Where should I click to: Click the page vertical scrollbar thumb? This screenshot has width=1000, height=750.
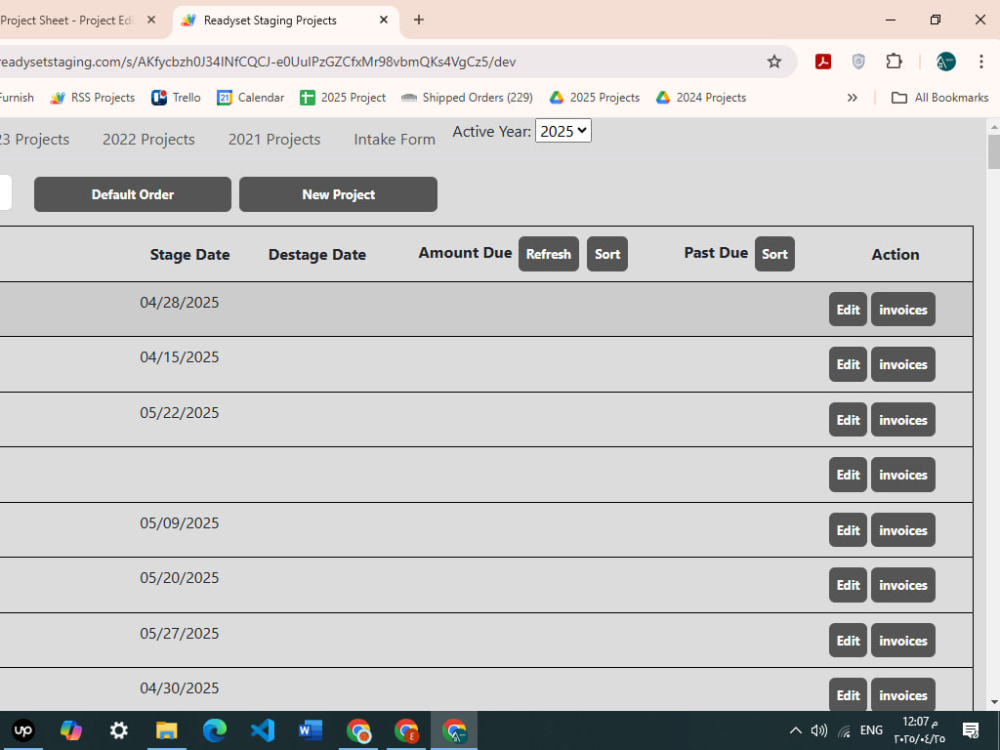pos(994,152)
